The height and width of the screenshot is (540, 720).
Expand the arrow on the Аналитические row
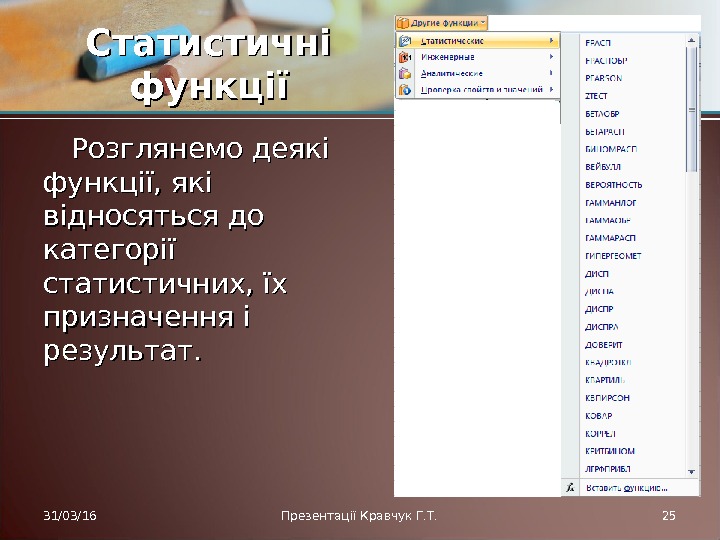pyautogui.click(x=551, y=73)
